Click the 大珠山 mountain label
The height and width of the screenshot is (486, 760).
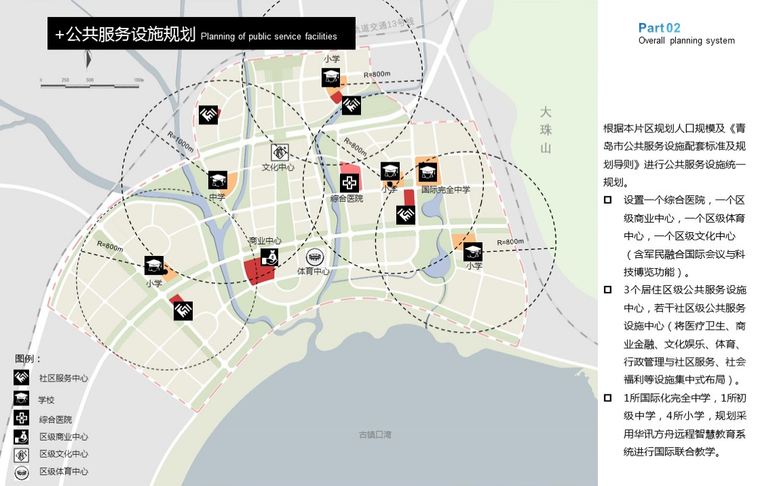tap(546, 130)
